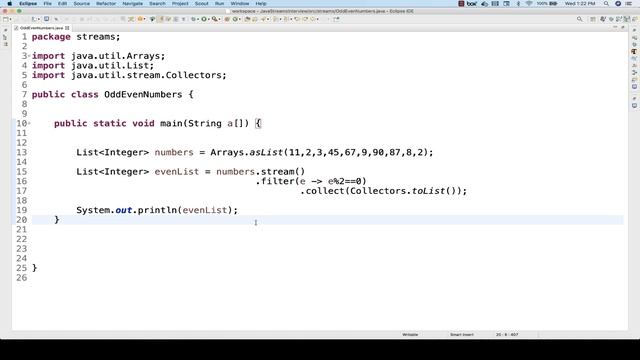The image size is (640, 360).
Task: Open macOS Spotlight search
Action: (x=606, y=4)
